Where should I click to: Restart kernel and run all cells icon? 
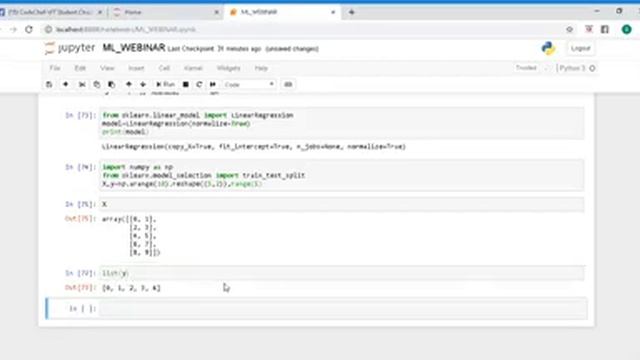point(213,84)
